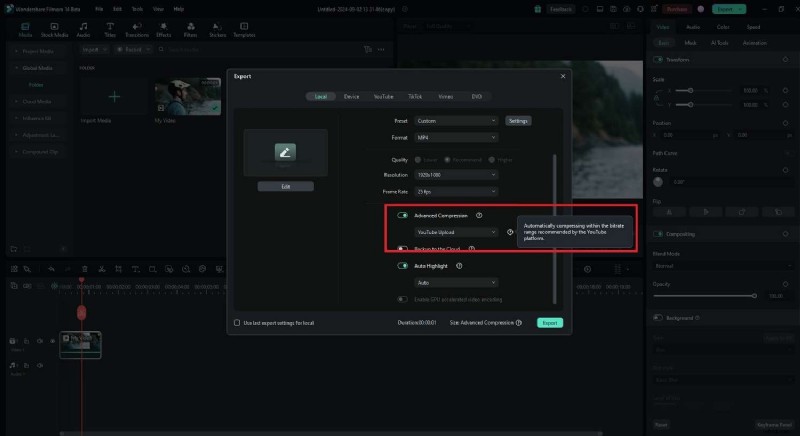Toggle Video 1 track eye visibility
The height and width of the screenshot is (436, 800).
52,341
